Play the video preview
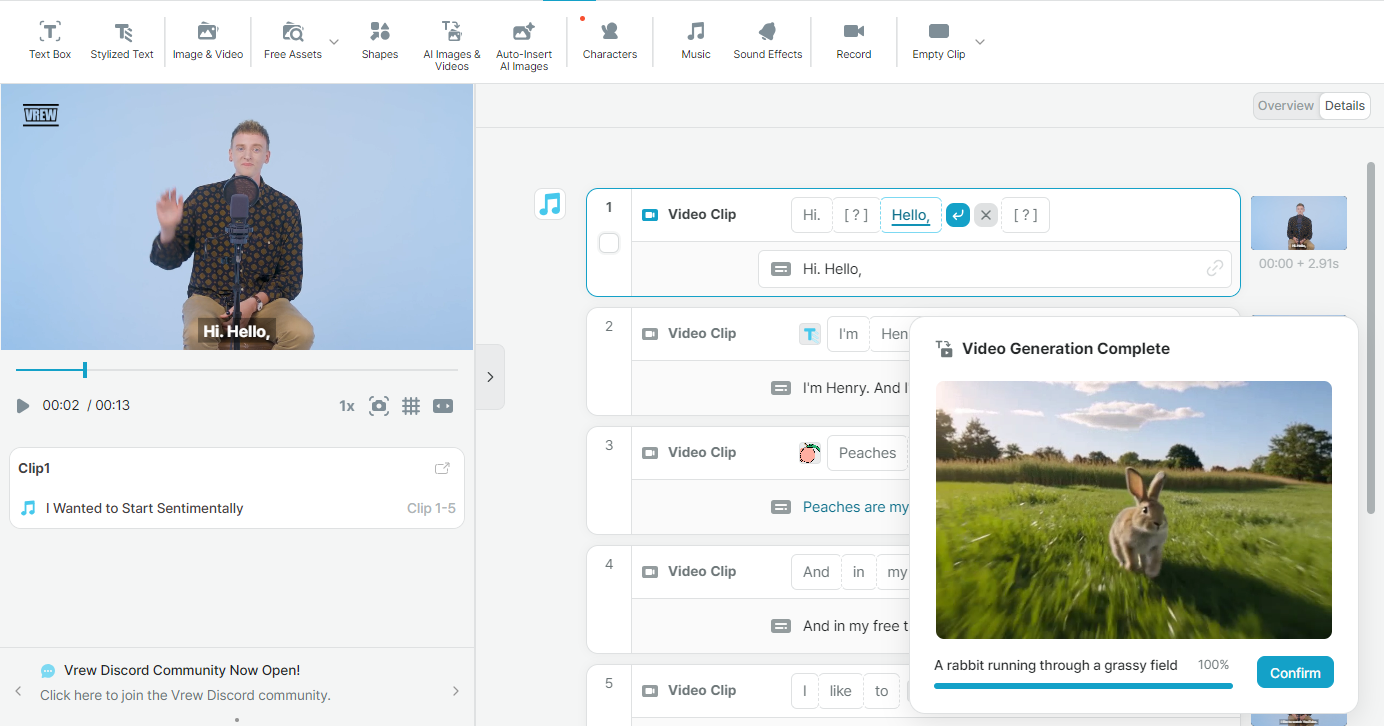Screen dimensions: 1384x726 coord(23,406)
